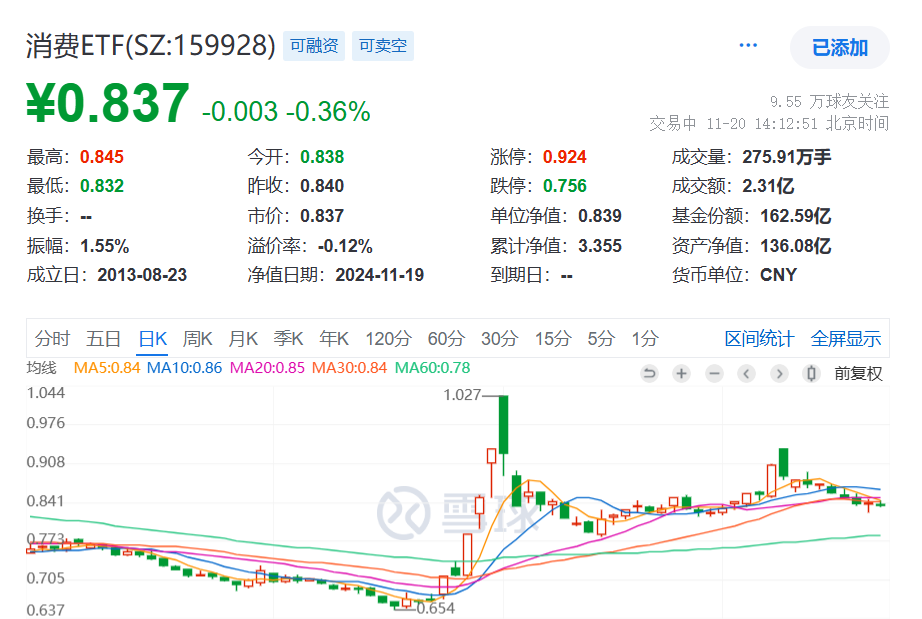Click the 资产净值 value 136.08亿

point(796,246)
